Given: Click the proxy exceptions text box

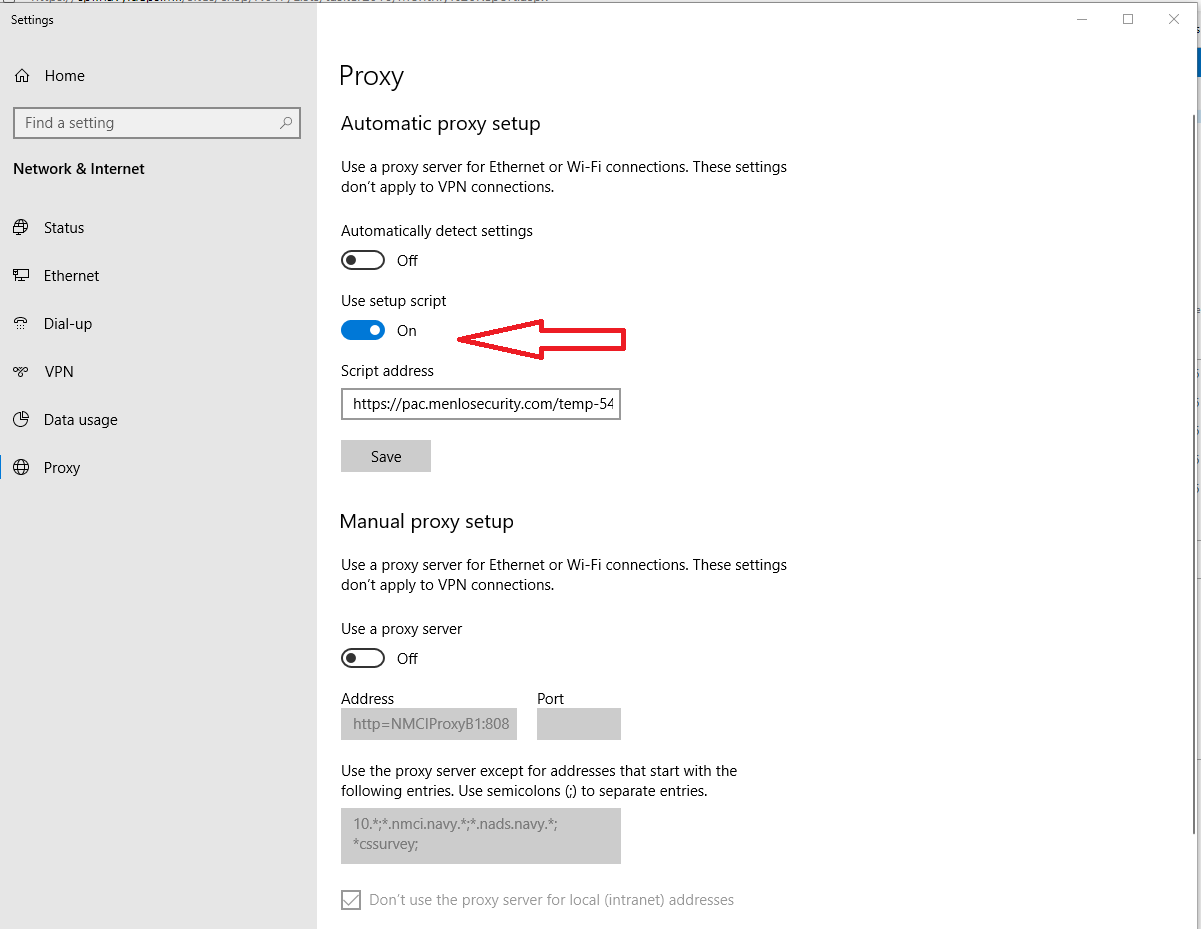Looking at the screenshot, I should coord(481,836).
